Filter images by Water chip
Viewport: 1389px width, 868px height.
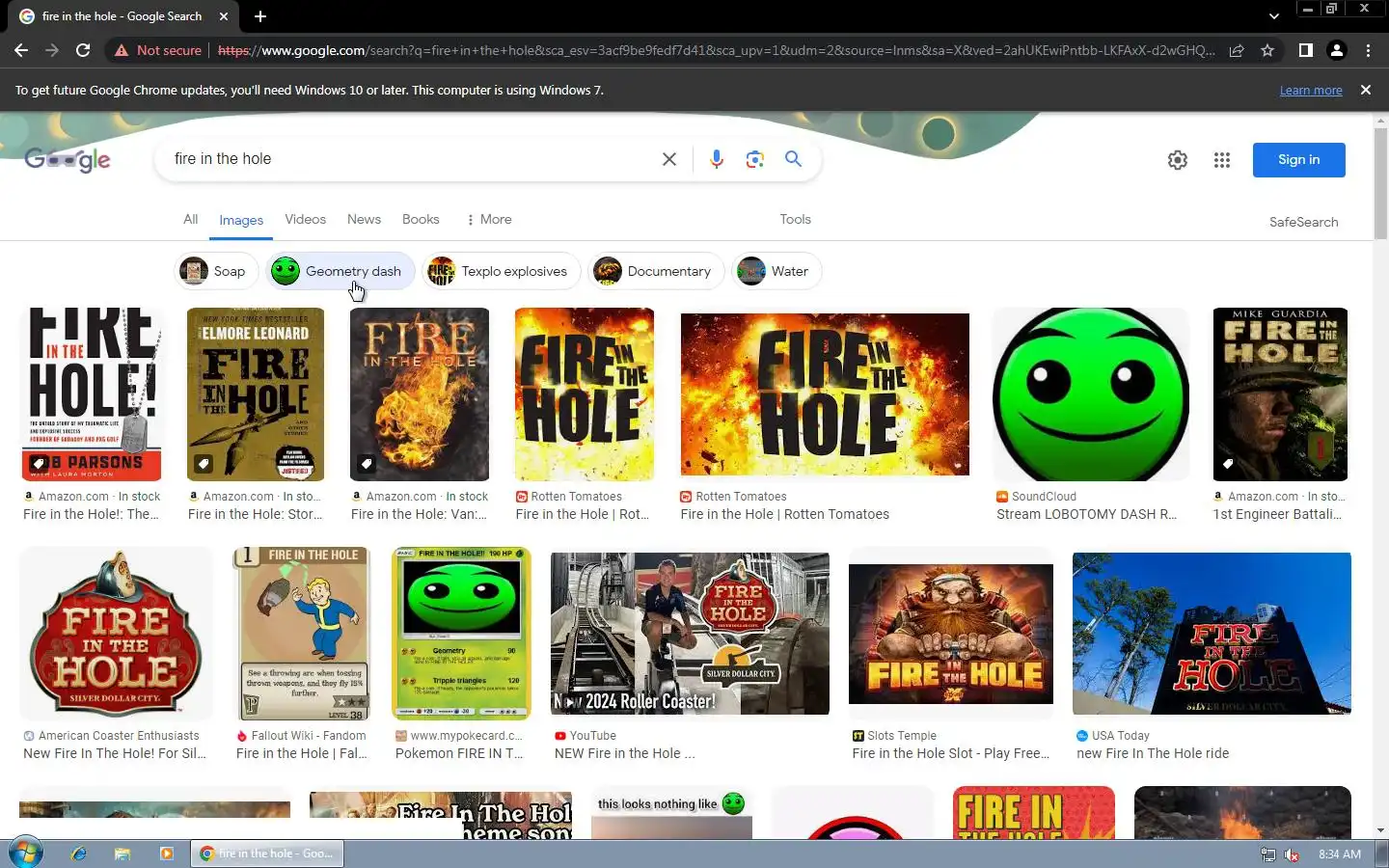[x=776, y=271]
